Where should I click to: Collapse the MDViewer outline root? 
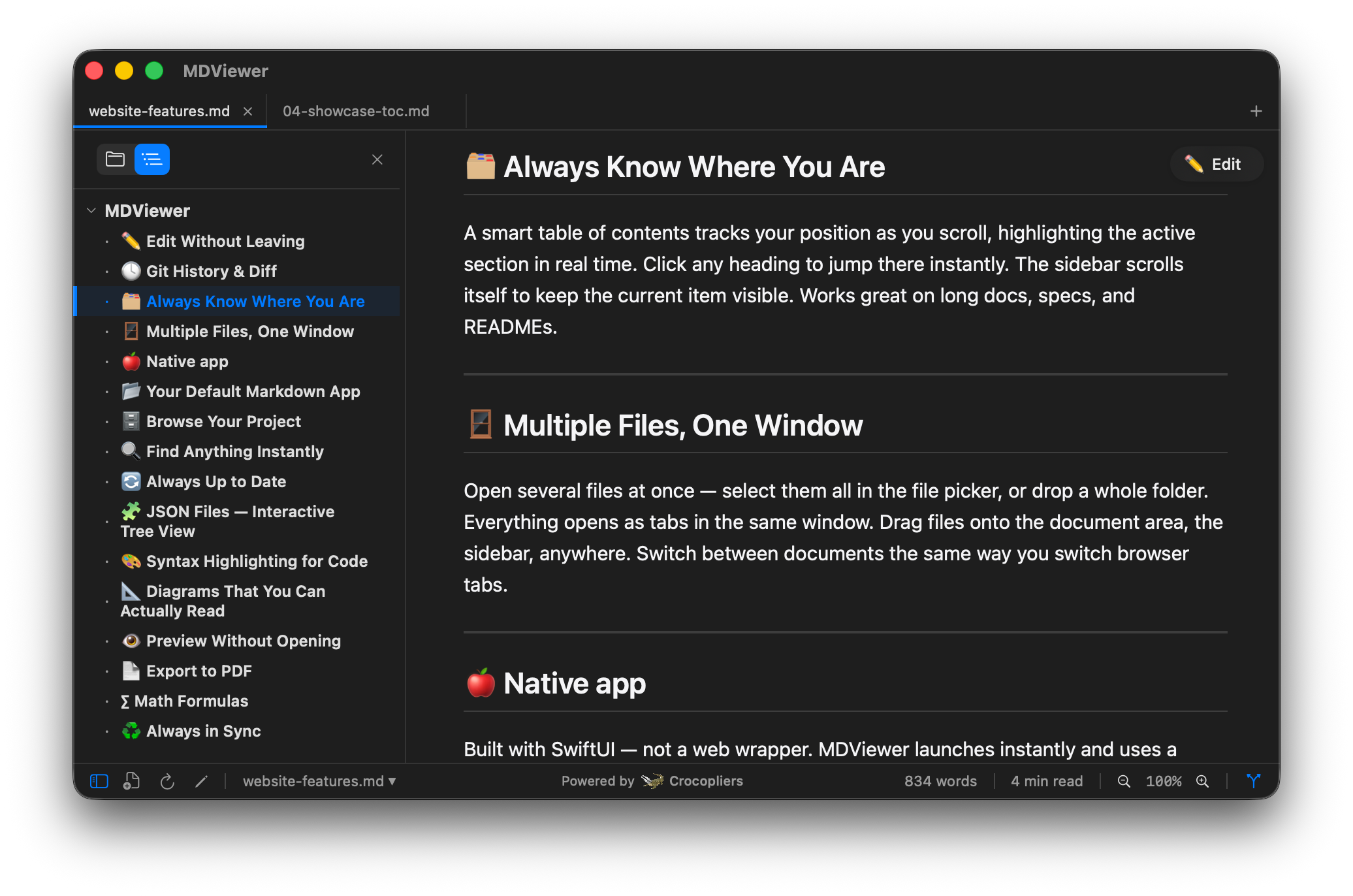(x=91, y=210)
